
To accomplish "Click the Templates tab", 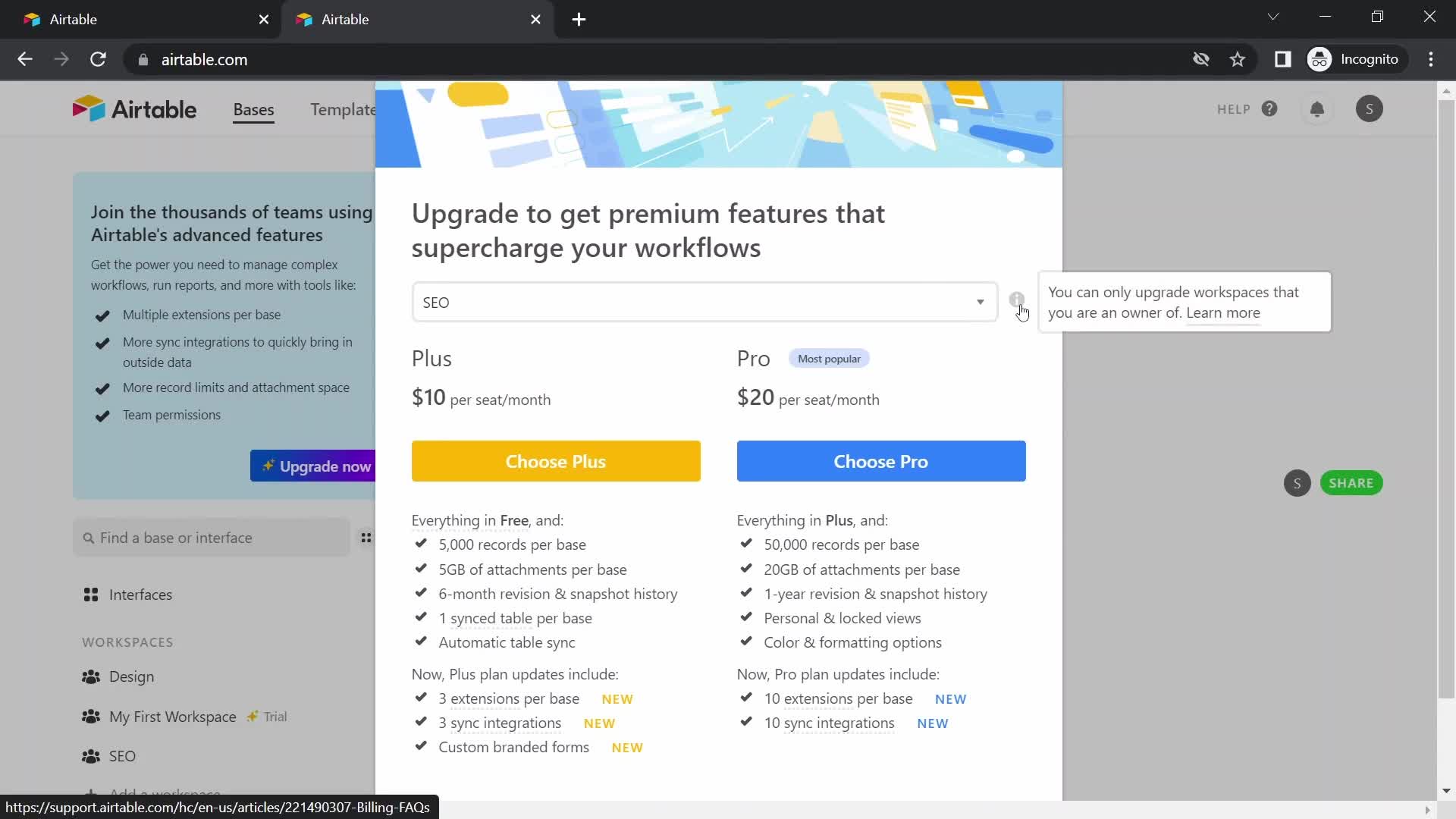I will [x=348, y=109].
